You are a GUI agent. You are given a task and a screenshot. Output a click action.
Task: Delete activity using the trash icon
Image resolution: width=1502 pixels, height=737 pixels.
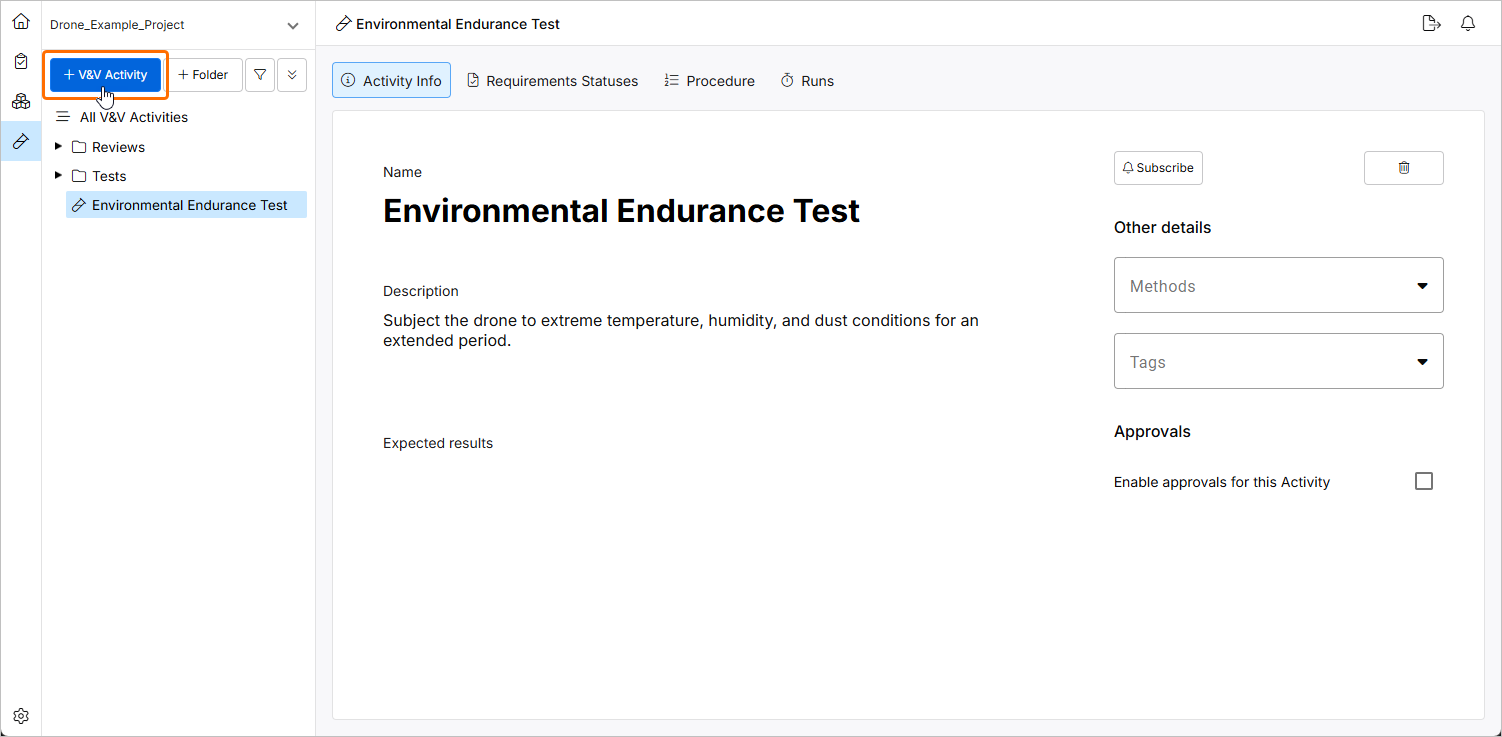click(1403, 168)
